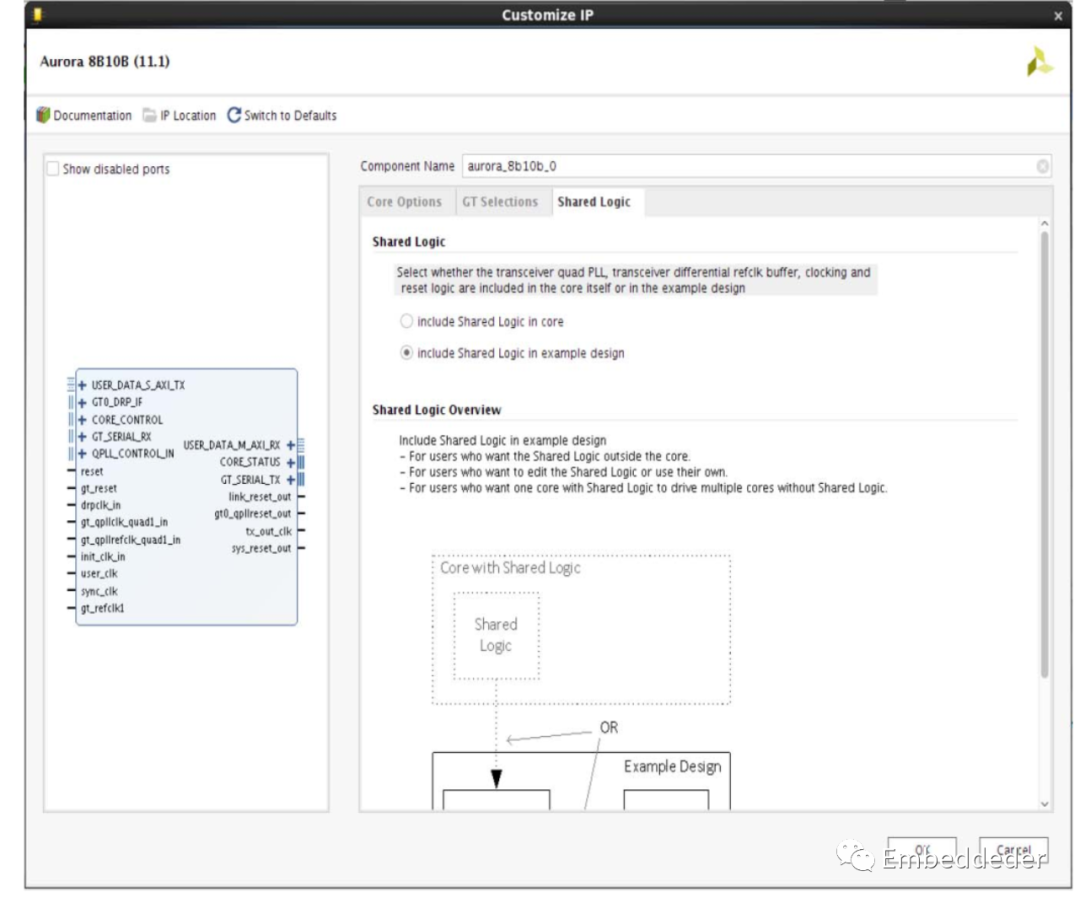This screenshot has height=903, width=1080.
Task: Click the gt_qpllrefclk_quad1_in port label
Action: pyautogui.click(x=130, y=540)
